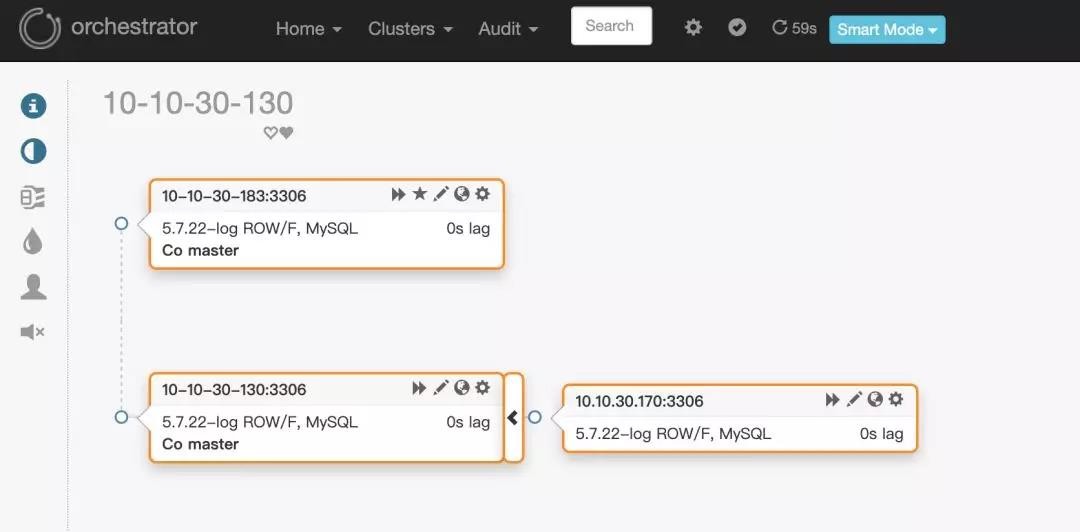Click forward arrows icon on 10.10.30.170:3306
The width and height of the screenshot is (1080, 532).
coord(832,400)
